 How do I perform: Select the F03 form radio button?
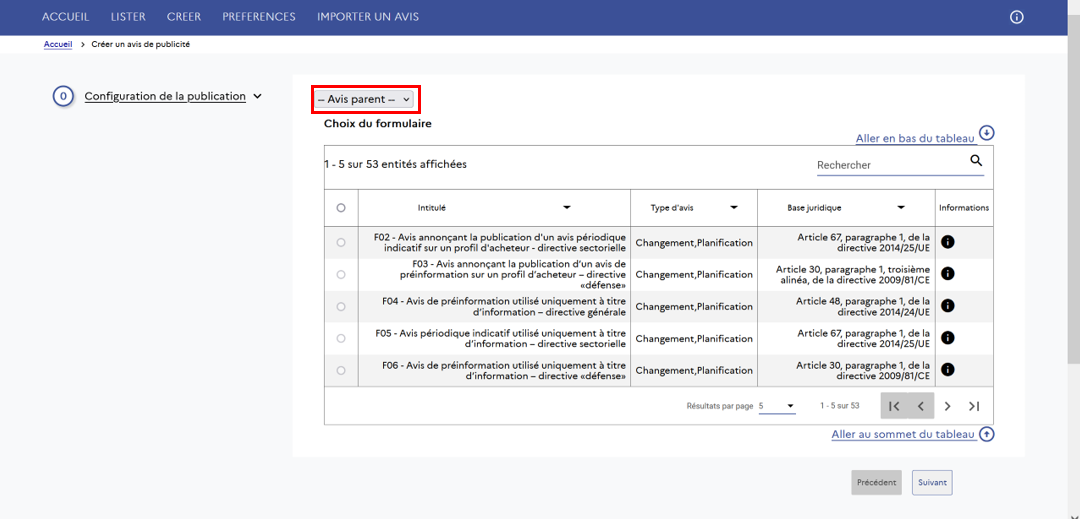point(341,274)
